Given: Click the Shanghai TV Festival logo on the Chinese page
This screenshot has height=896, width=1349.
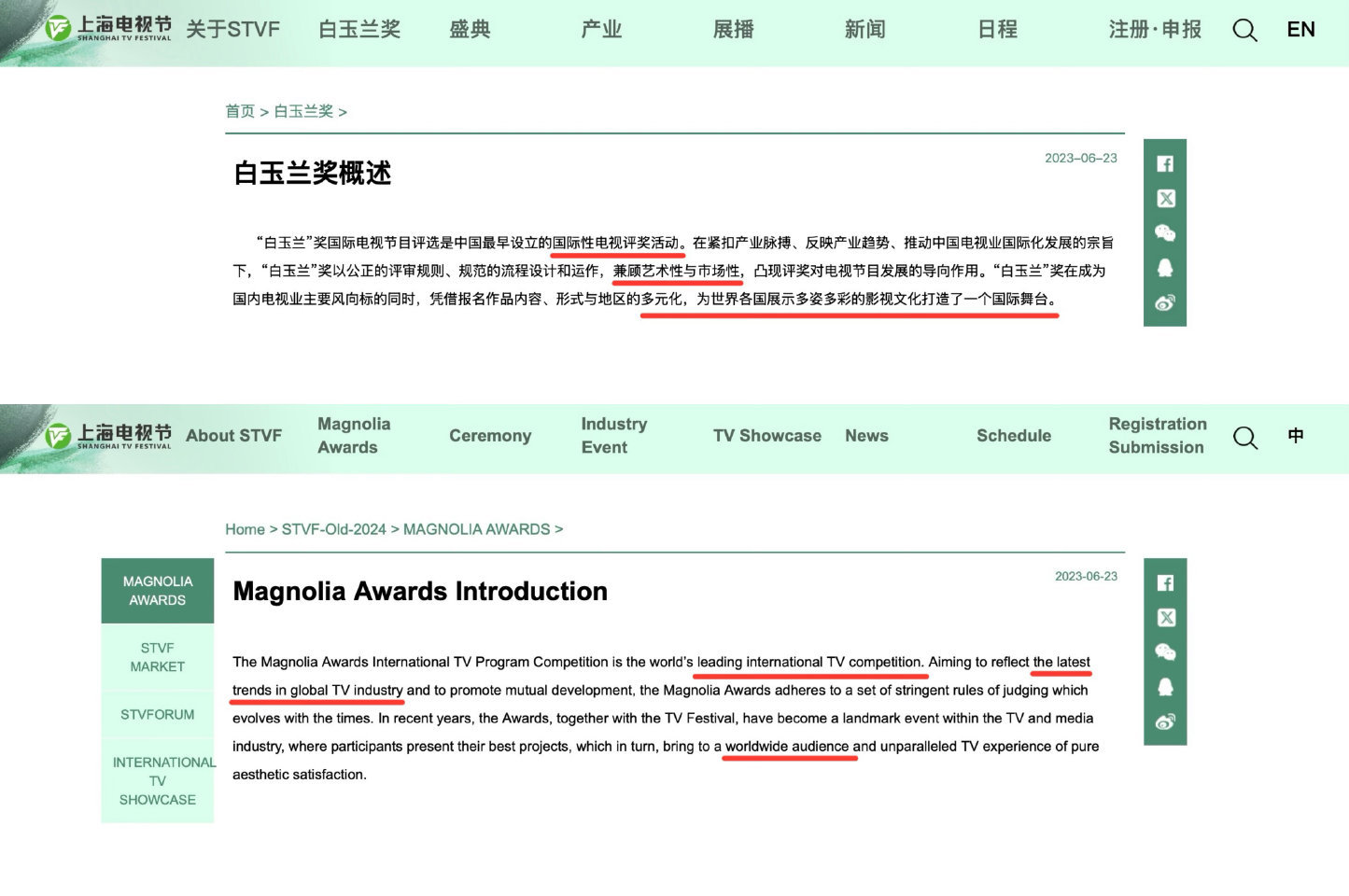Looking at the screenshot, I should (x=108, y=28).
